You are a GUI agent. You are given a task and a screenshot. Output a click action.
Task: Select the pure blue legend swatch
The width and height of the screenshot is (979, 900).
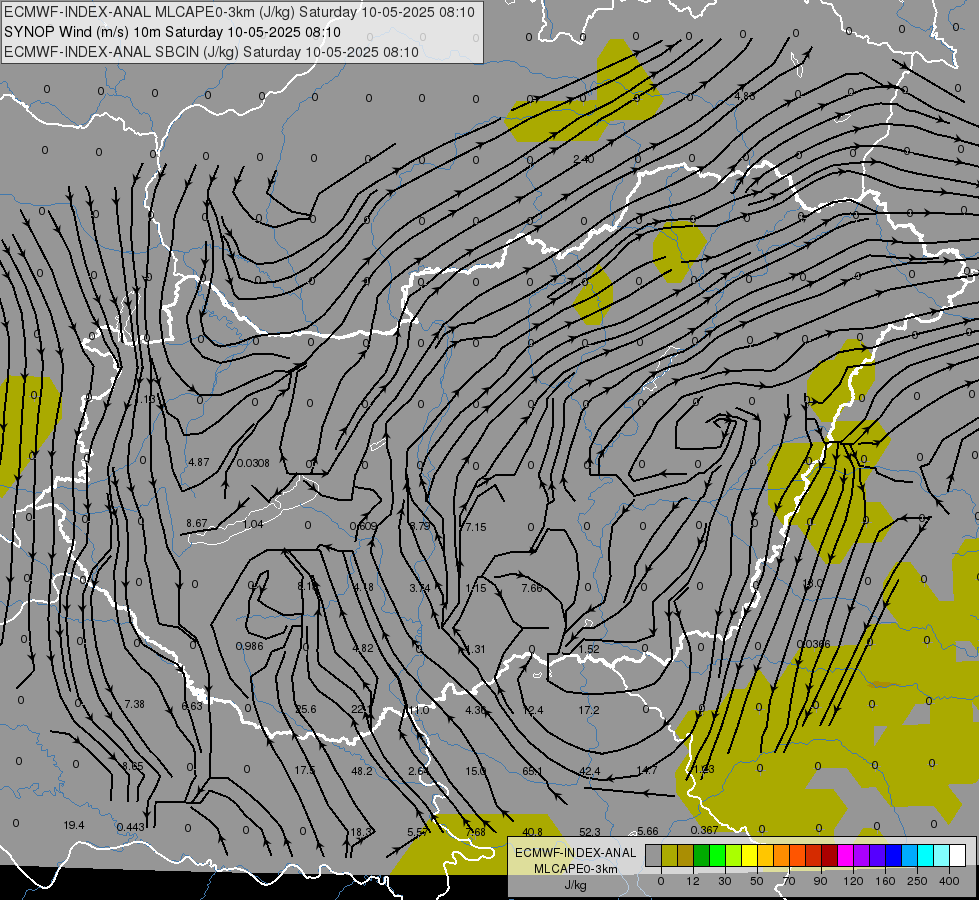click(893, 856)
